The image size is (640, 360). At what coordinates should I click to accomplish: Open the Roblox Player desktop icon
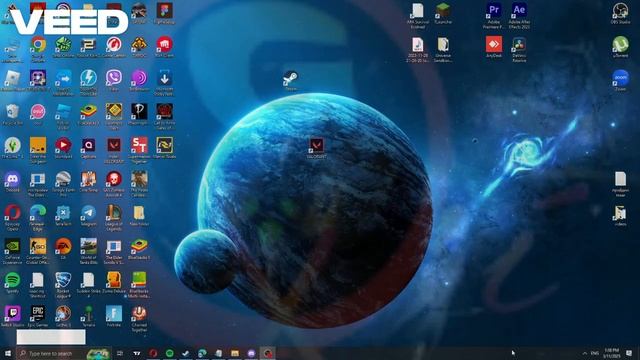[x=12, y=78]
